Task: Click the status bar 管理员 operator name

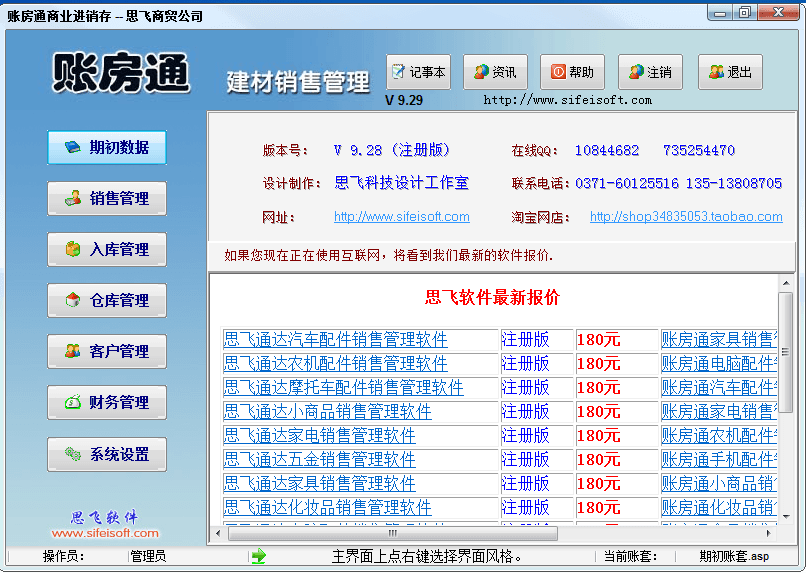Action: tap(148, 557)
